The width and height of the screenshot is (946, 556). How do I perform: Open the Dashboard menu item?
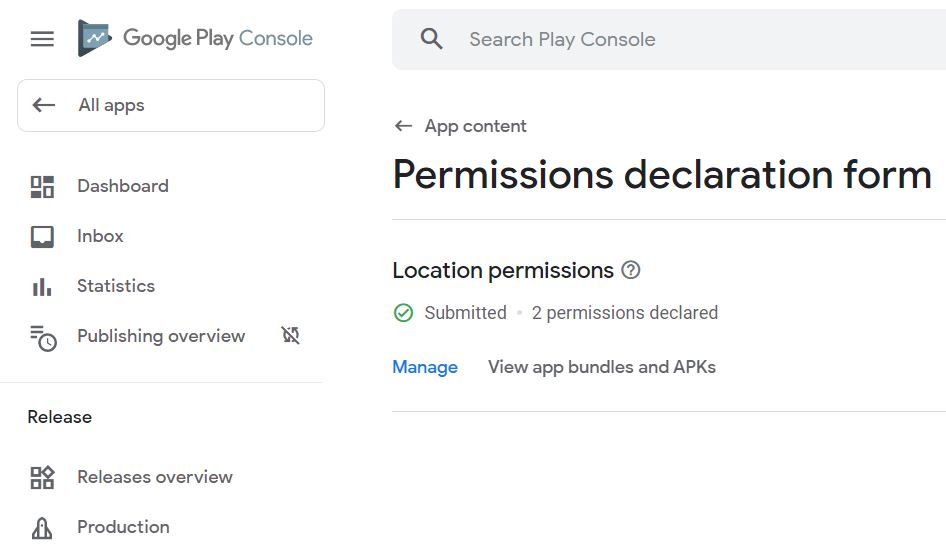(123, 186)
